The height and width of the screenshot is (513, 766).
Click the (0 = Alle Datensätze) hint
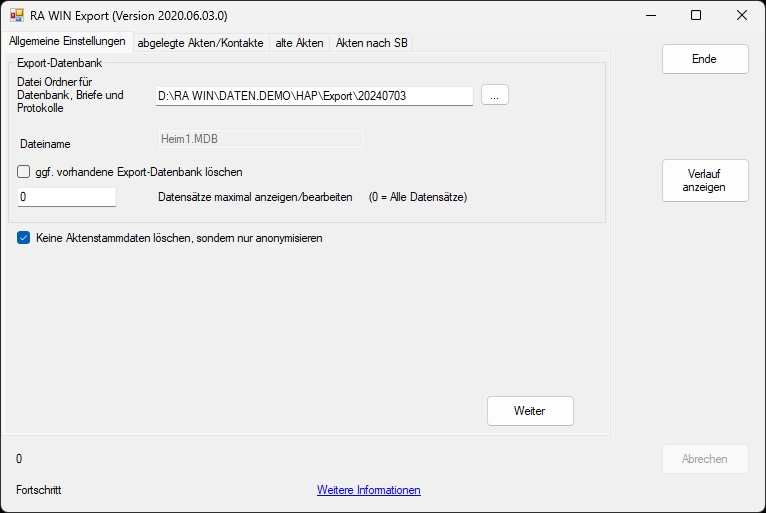[418, 197]
